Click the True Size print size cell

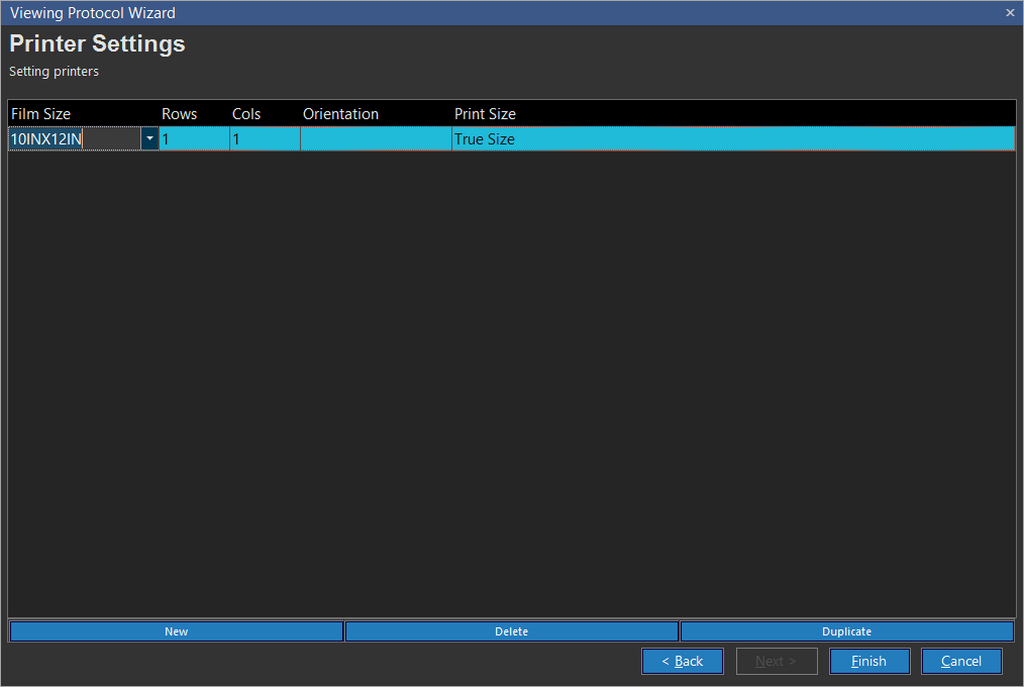pyautogui.click(x=732, y=139)
